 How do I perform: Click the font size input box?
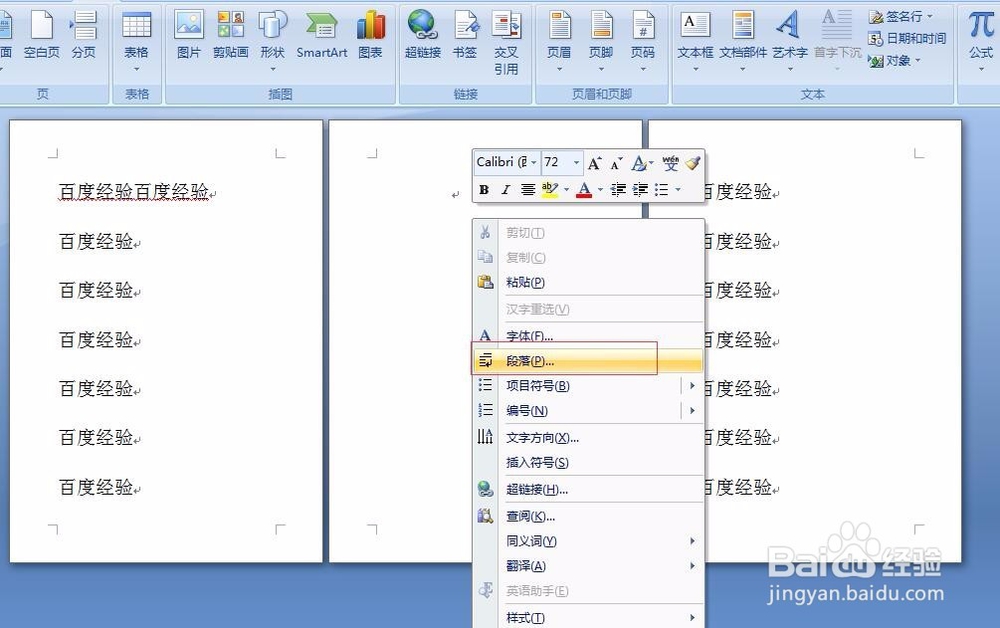click(x=553, y=162)
